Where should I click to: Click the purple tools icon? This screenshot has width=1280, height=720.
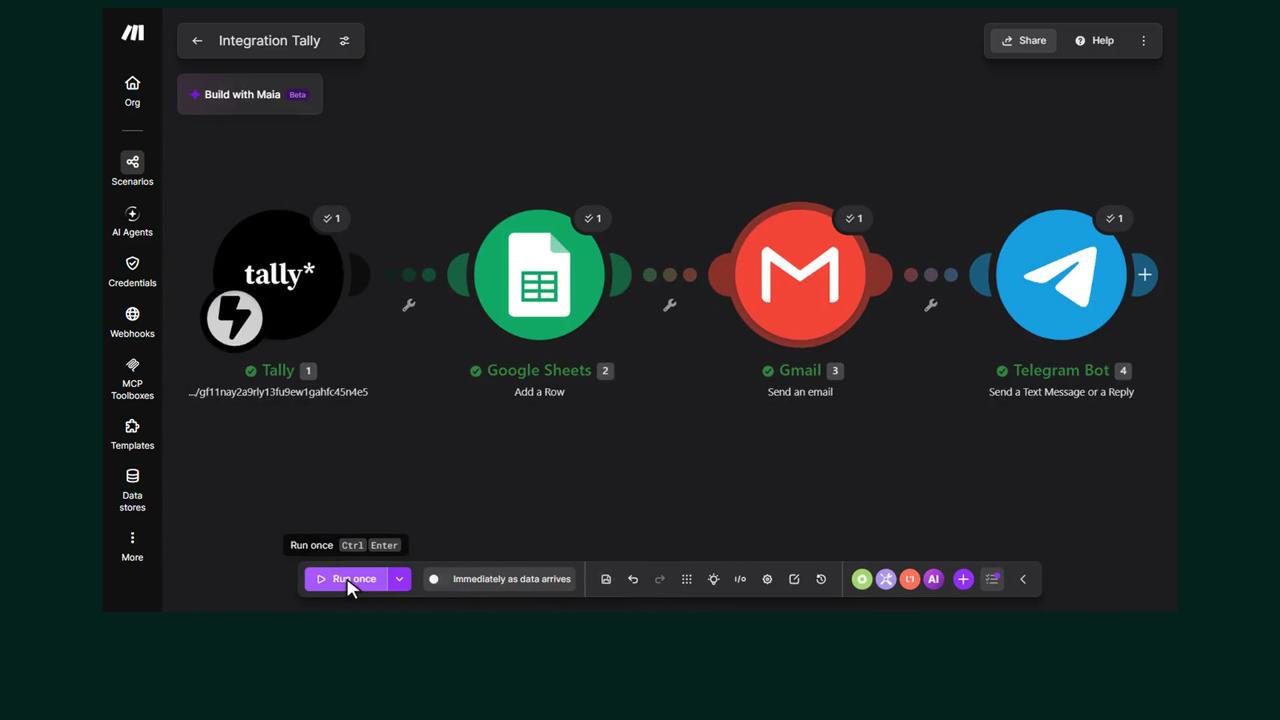point(886,579)
